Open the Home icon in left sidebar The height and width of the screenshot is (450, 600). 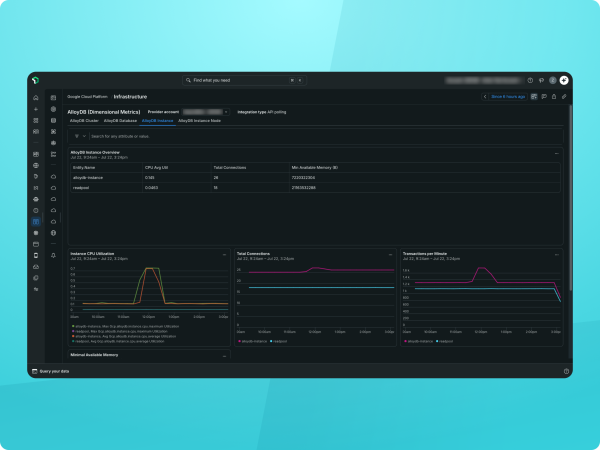[36, 98]
